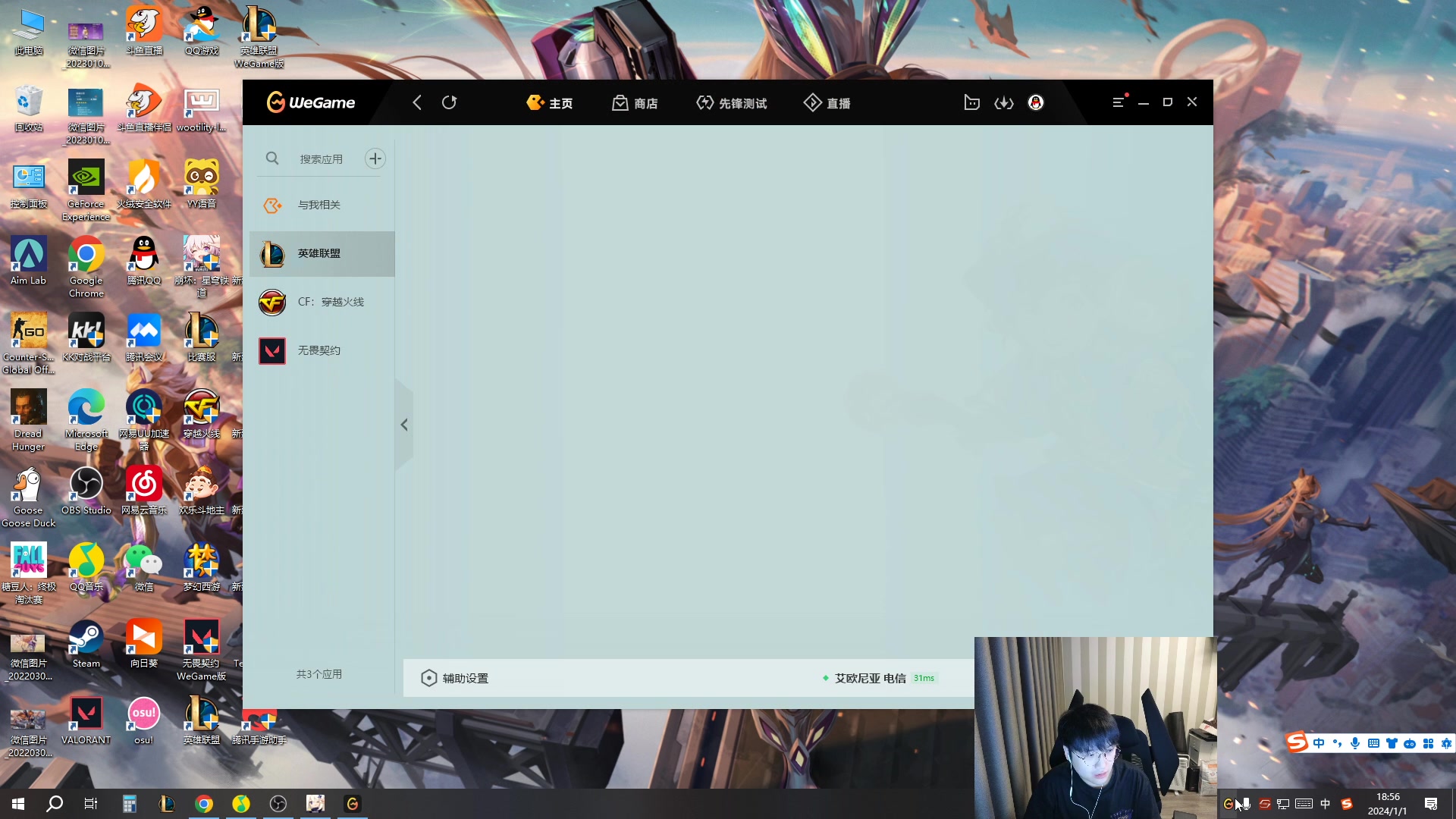Open the WeGame hamburger menu
This screenshot has height=819, width=1456.
point(1119,102)
